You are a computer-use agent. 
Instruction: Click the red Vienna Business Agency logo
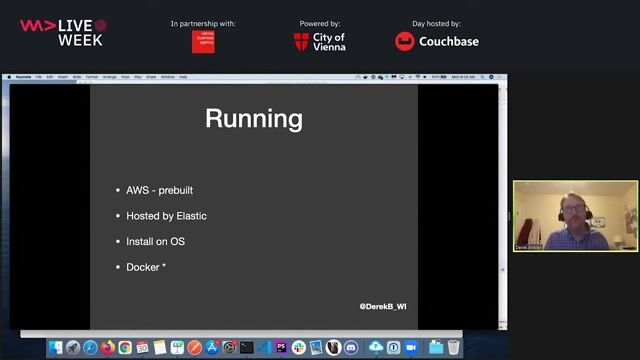[203, 42]
